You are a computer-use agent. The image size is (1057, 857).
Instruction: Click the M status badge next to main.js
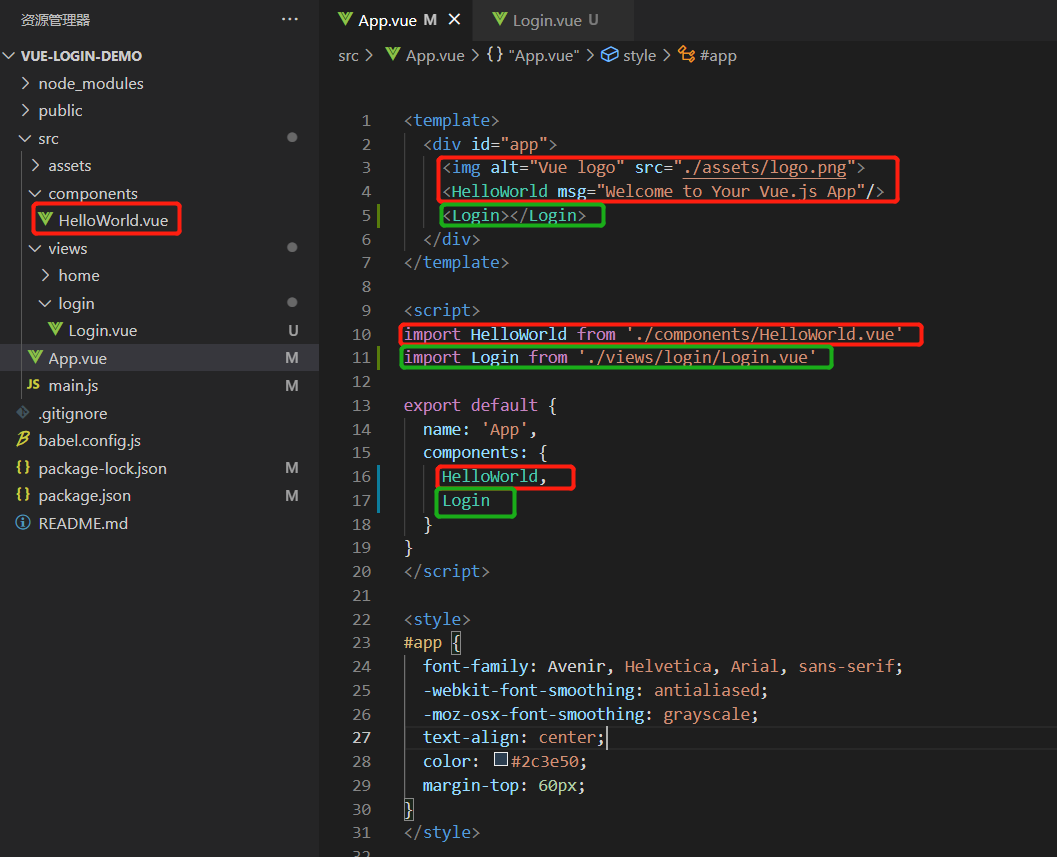(291, 386)
